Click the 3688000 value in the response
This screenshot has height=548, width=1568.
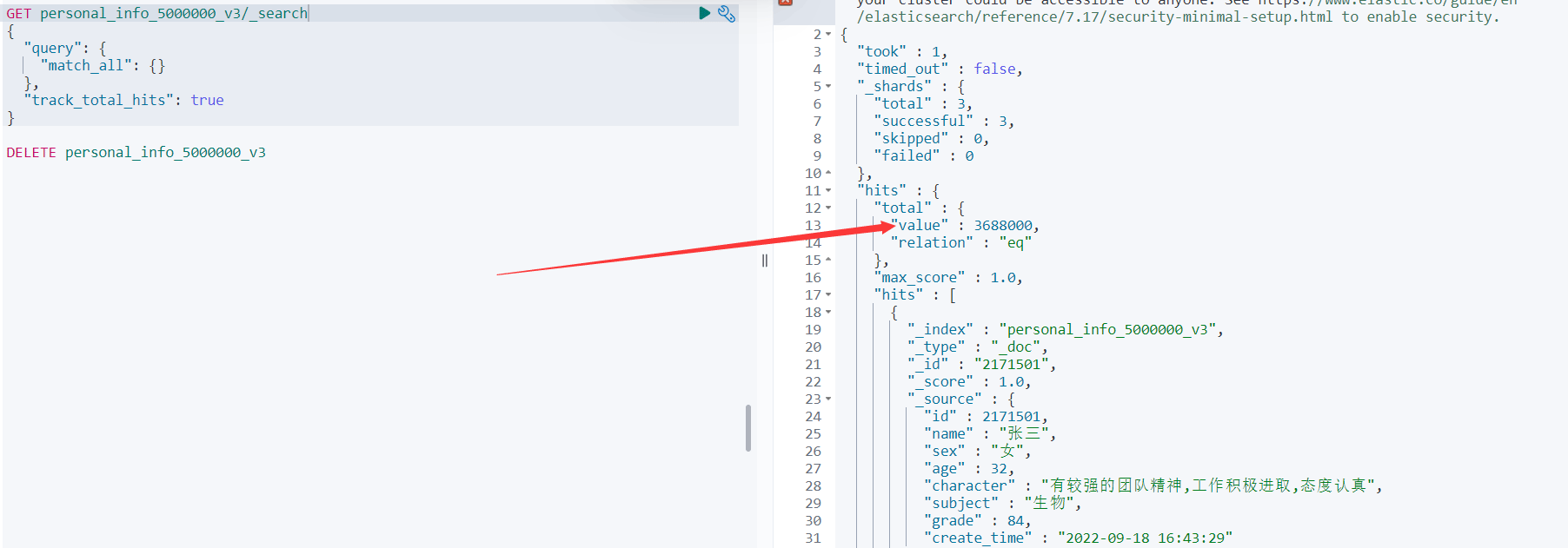click(x=1003, y=226)
